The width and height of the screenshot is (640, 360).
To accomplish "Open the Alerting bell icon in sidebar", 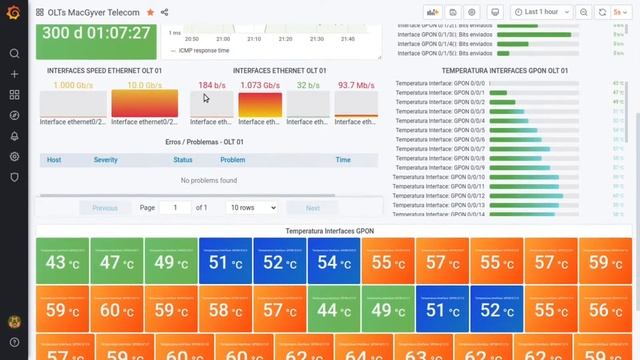I will pos(14,136).
